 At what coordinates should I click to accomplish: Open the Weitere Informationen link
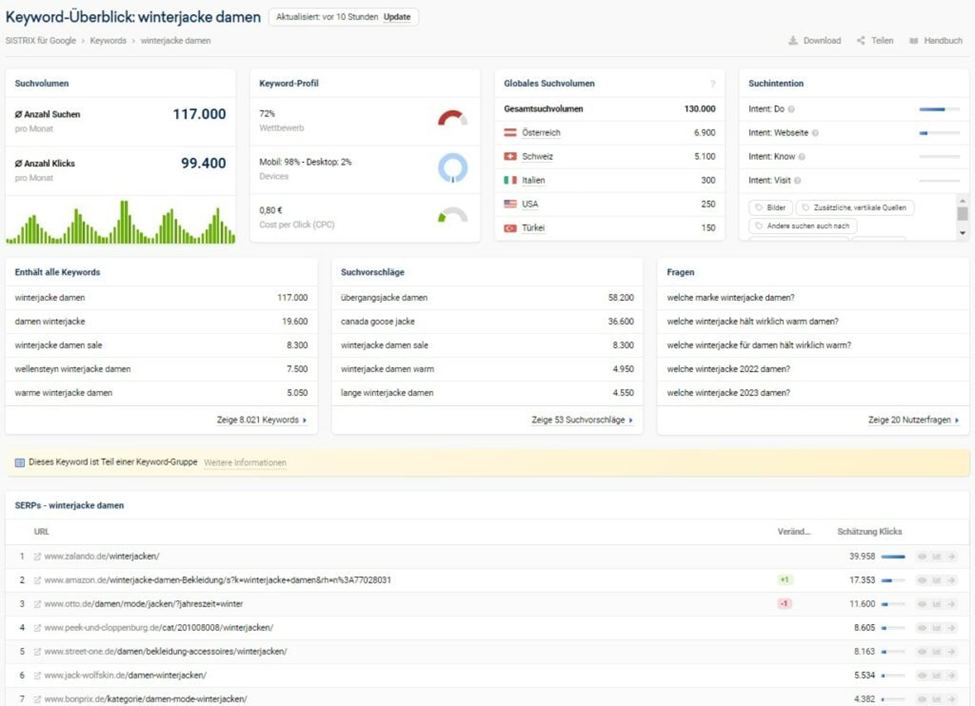(x=245, y=463)
